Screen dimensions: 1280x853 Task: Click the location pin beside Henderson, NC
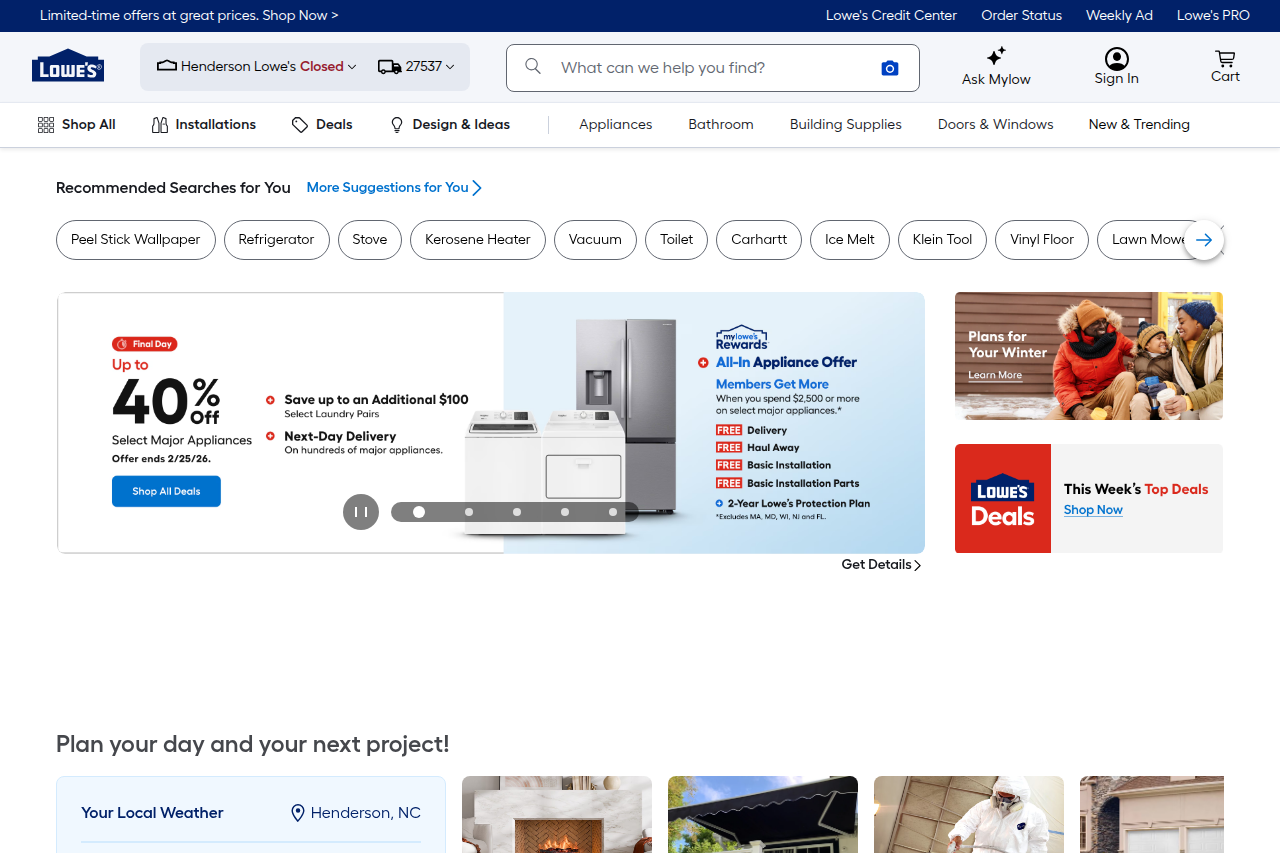(297, 813)
